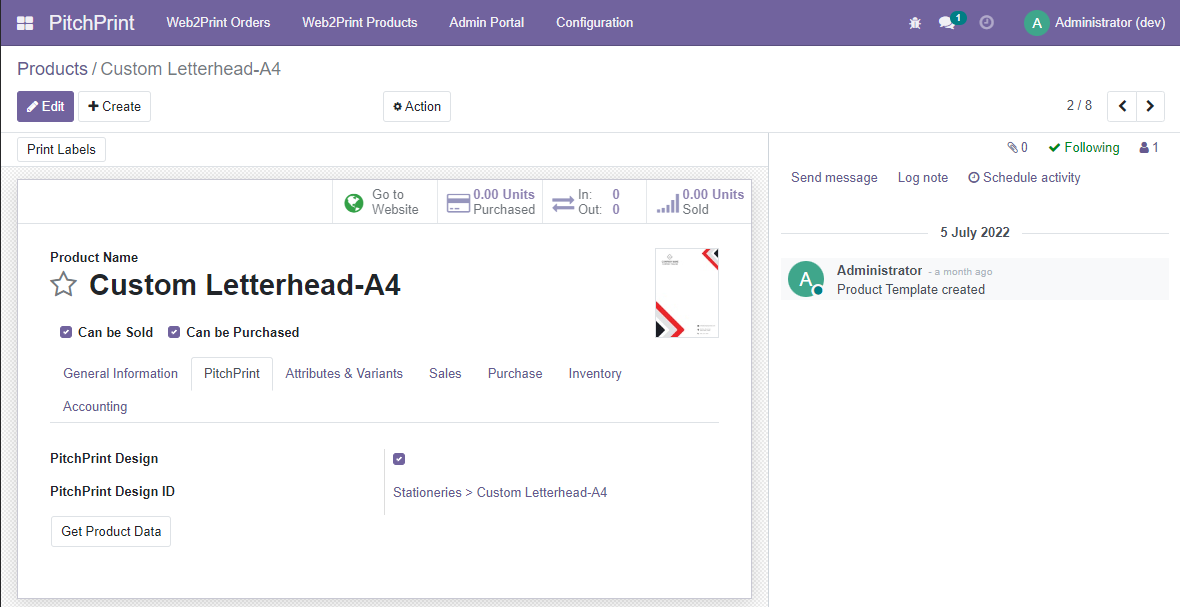Viewport: 1180px width, 607px height.
Task: Switch to Inventory tab
Action: [x=595, y=373]
